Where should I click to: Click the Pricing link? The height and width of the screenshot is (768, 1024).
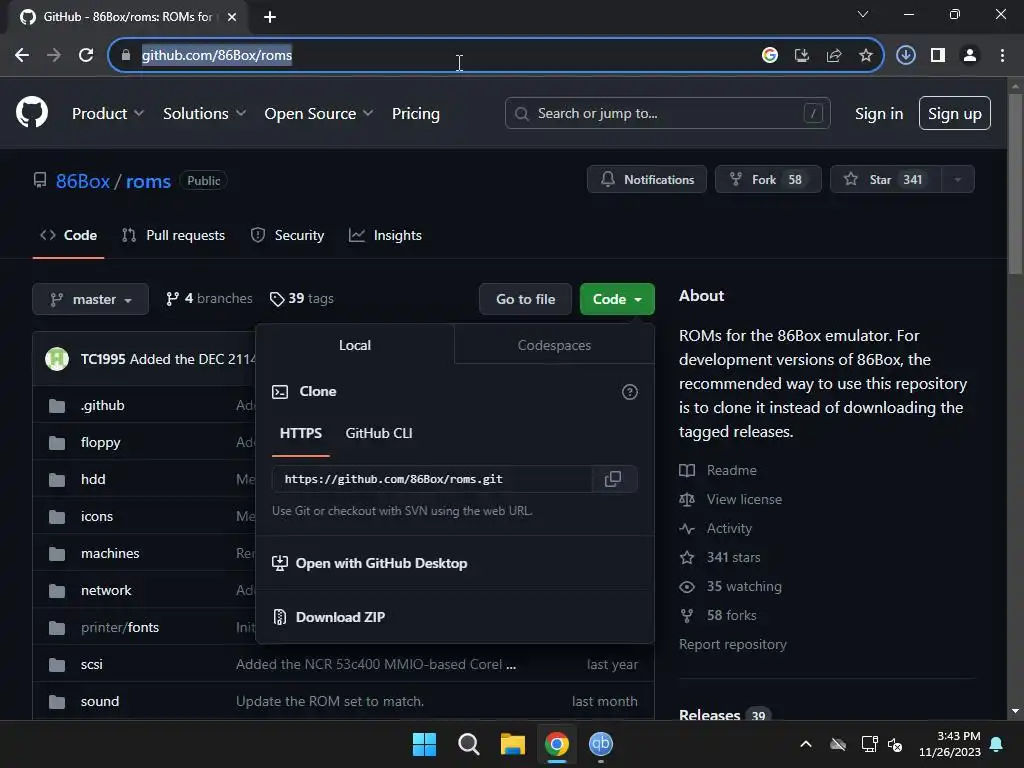(415, 113)
